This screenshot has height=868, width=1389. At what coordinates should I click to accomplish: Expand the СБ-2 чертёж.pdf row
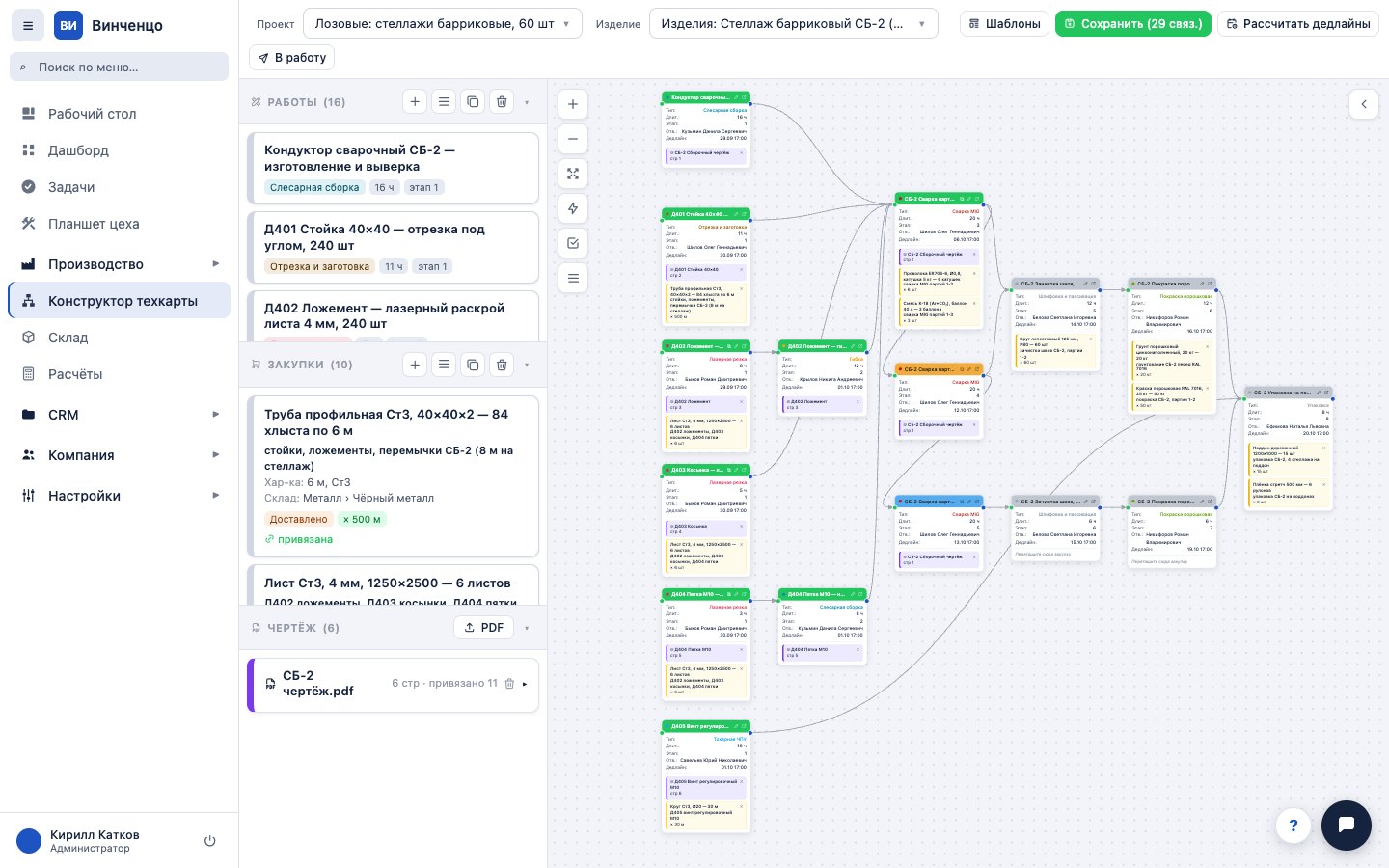[525, 684]
